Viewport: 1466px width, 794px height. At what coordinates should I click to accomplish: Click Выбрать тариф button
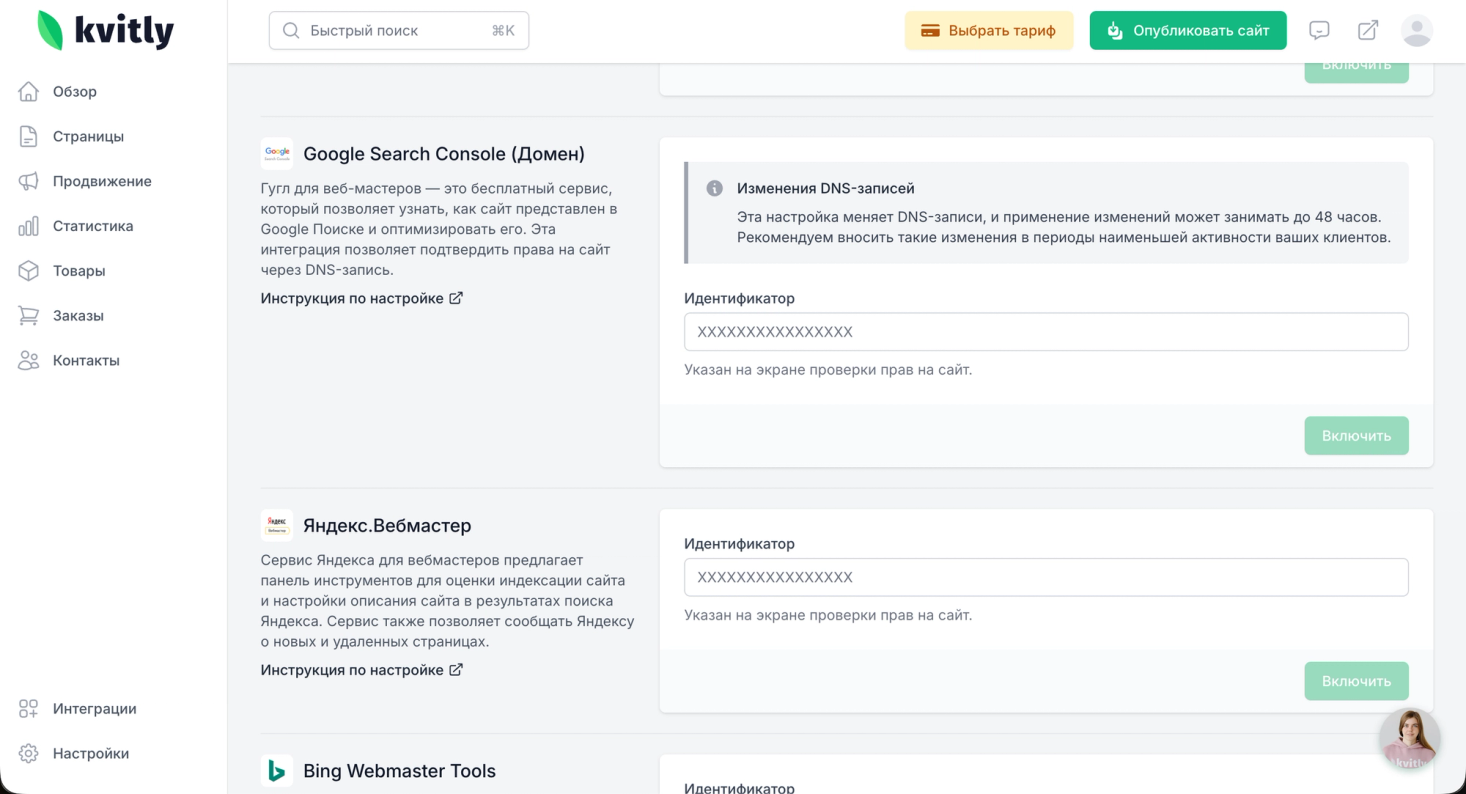click(x=989, y=31)
